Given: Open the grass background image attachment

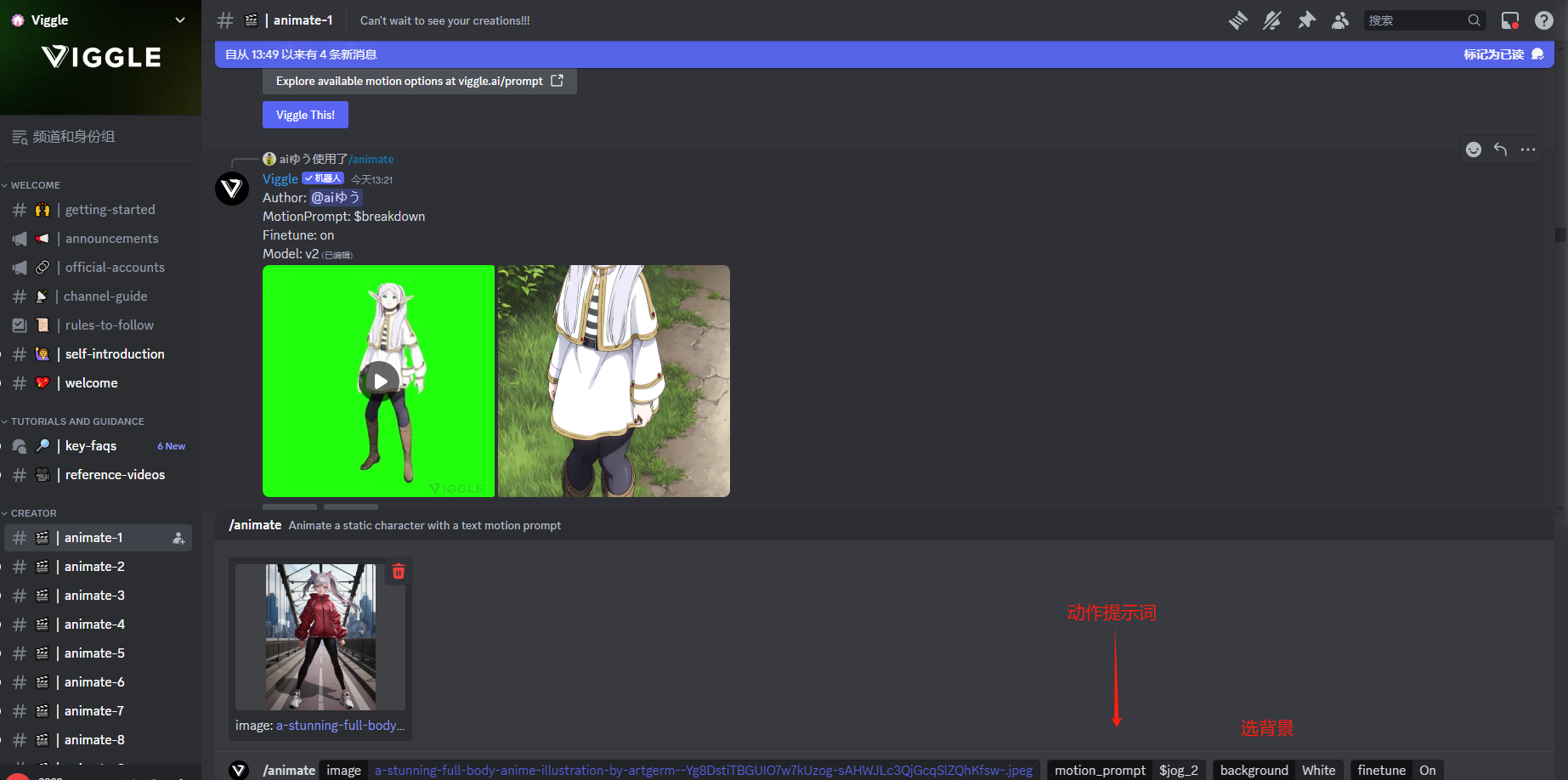Looking at the screenshot, I should point(614,381).
